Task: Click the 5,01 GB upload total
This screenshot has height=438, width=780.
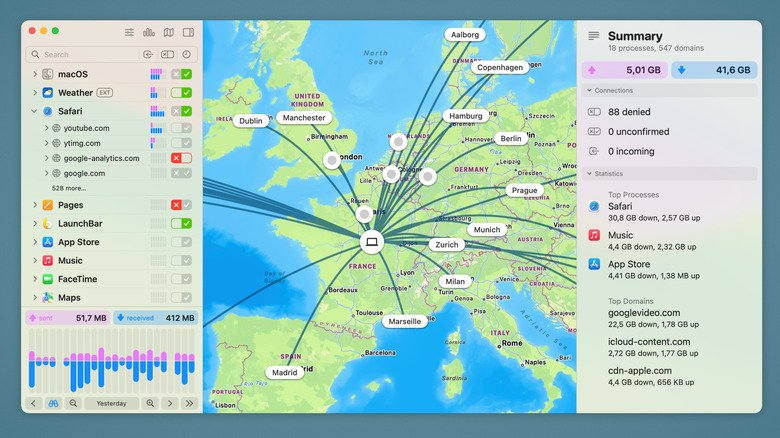Action: coord(626,70)
